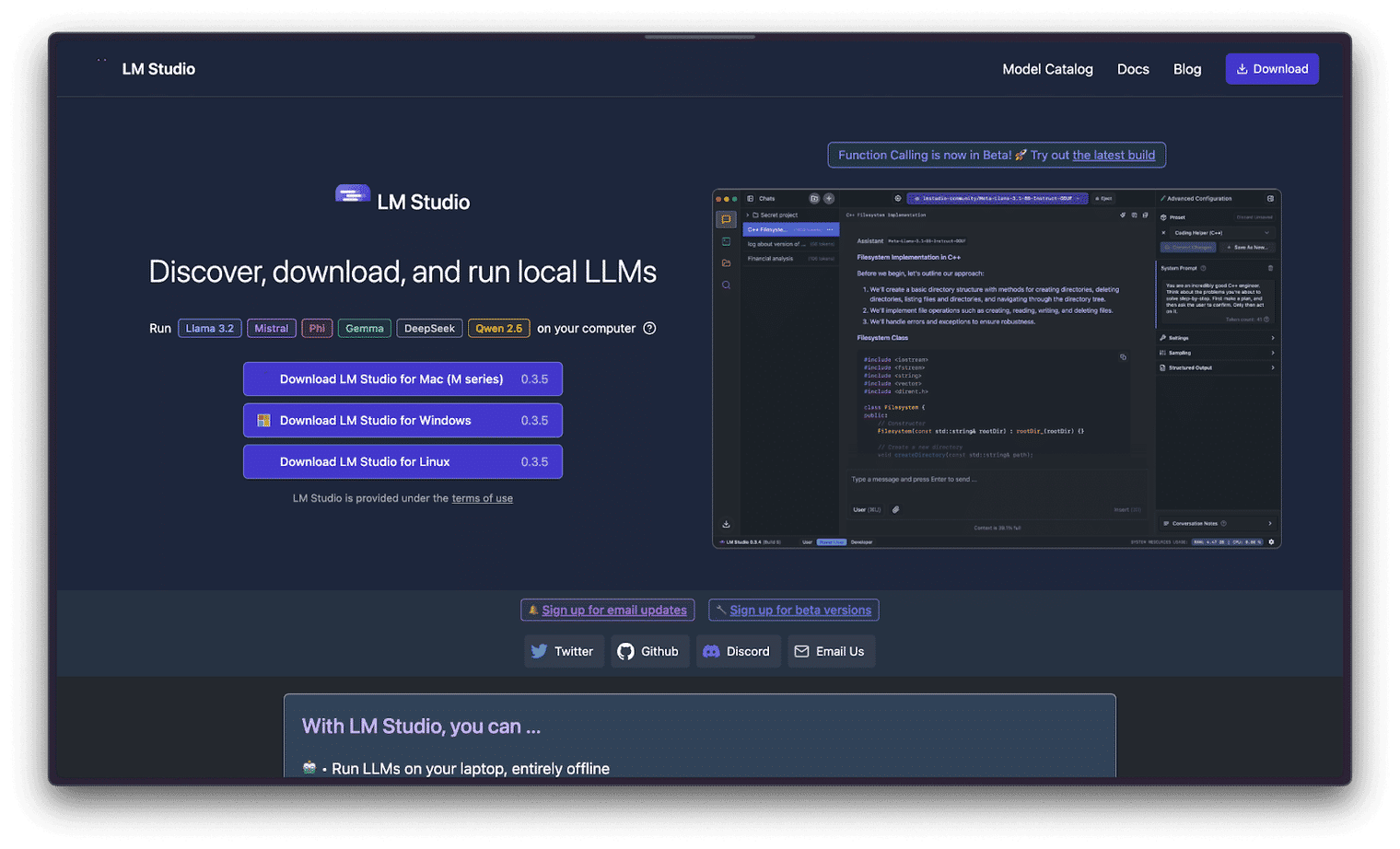Viewport: 1400px width, 849px height.
Task: Open the Meta-Llama-3.1-8B-Instruct model selector dropdown
Action: pos(997,198)
